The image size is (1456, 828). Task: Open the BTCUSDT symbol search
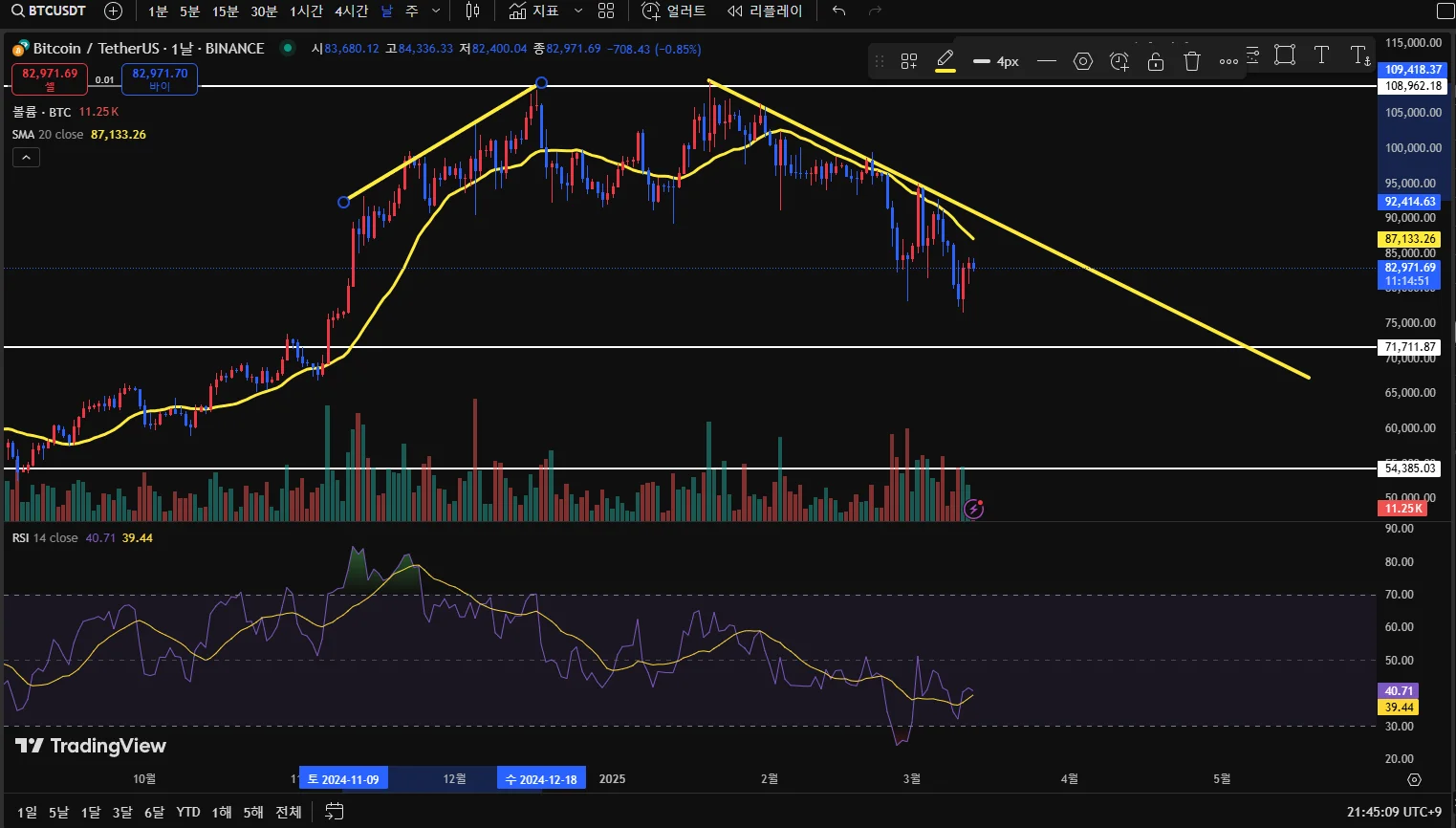pyautogui.click(x=49, y=11)
